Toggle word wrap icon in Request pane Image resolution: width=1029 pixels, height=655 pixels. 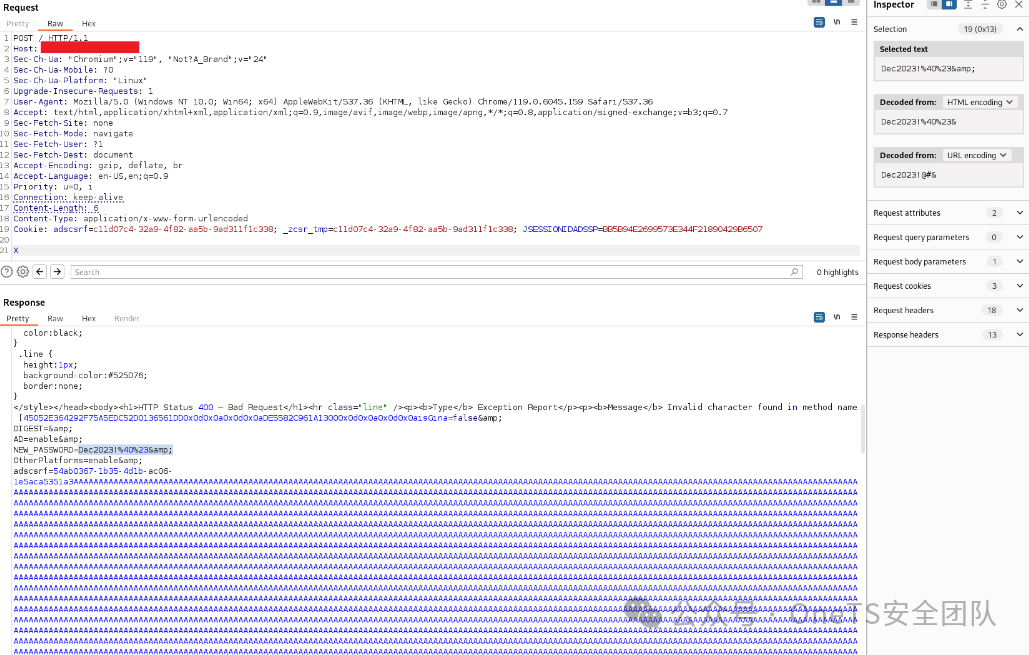coord(819,22)
